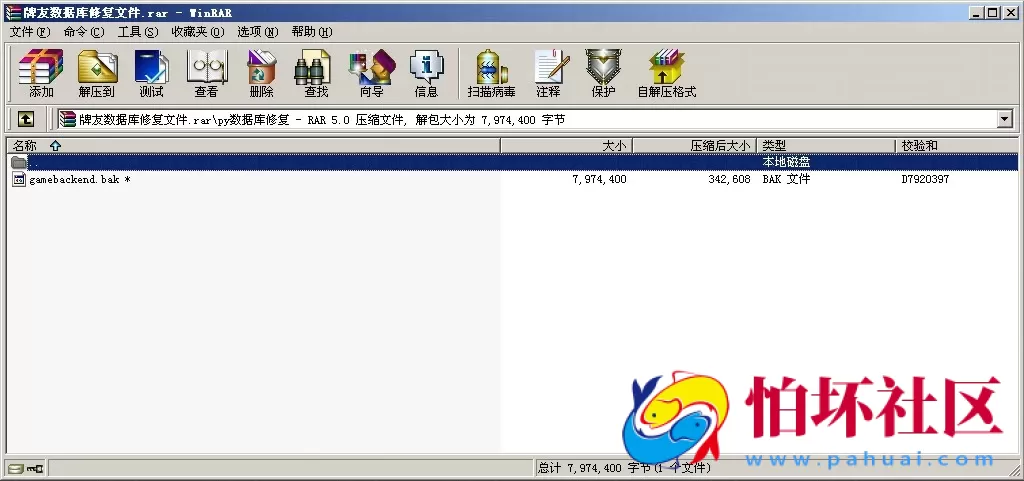Image resolution: width=1024 pixels, height=481 pixels.
Task: Open the 收藏夹(O) menu
Action: coord(198,32)
